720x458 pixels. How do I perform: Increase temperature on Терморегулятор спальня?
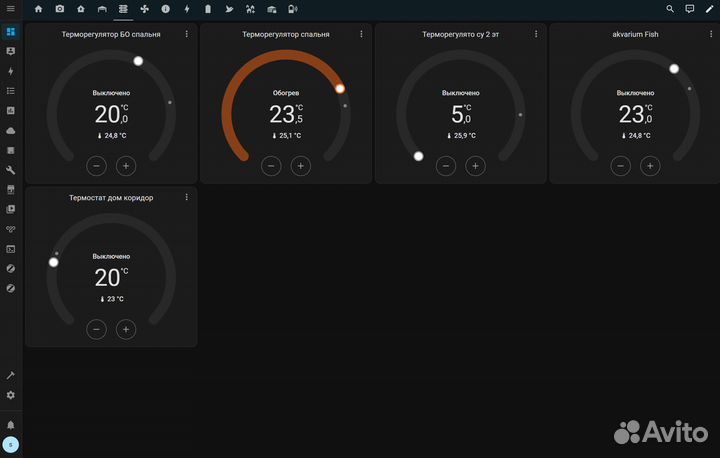click(300, 165)
